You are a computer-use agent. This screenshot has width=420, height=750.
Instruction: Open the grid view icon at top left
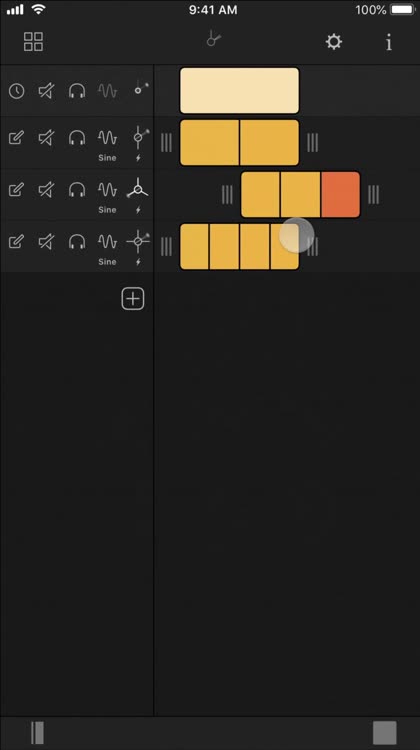pos(33,42)
